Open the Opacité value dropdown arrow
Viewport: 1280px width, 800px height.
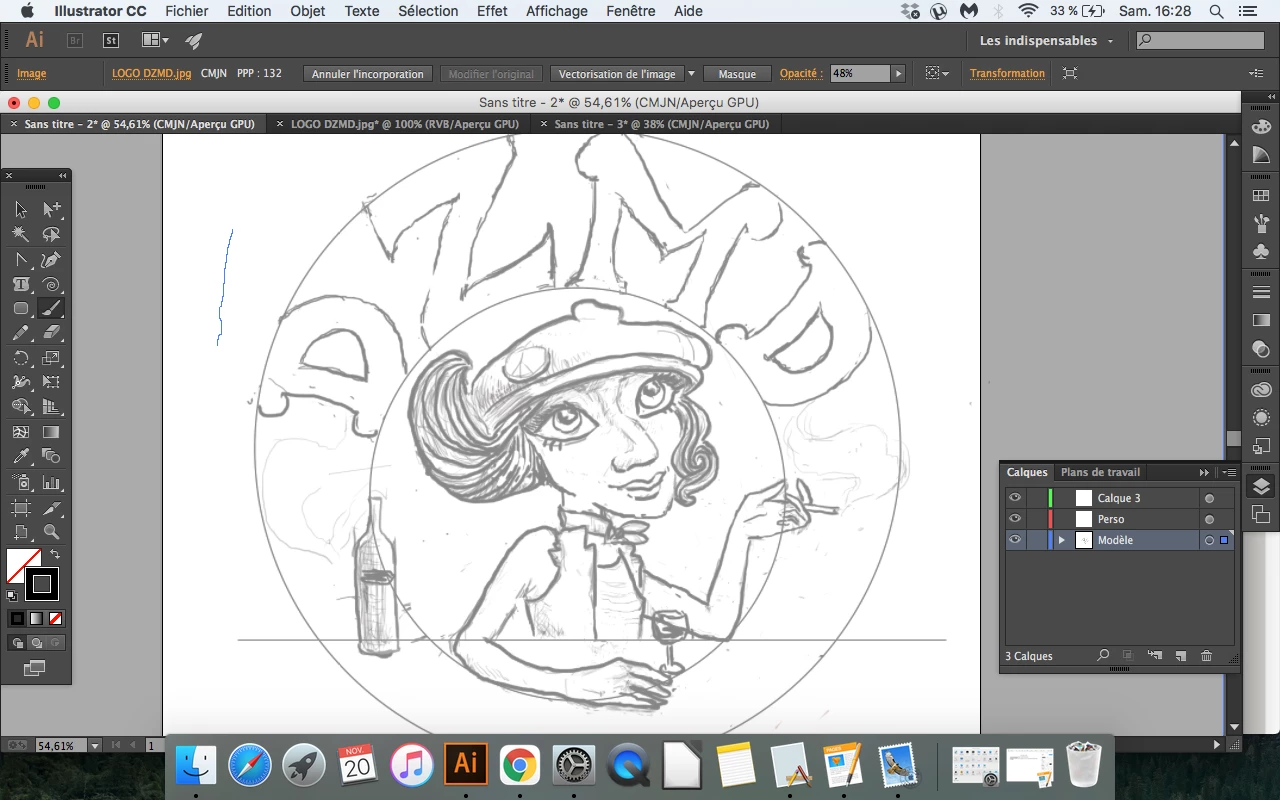coord(898,73)
